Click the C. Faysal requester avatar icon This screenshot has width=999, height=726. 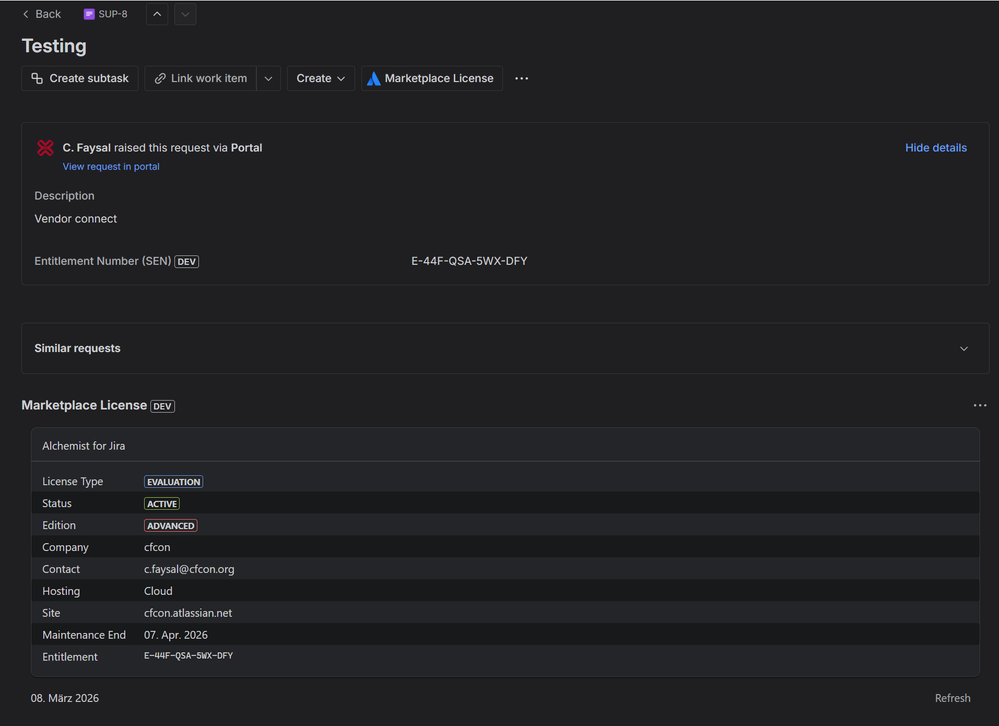point(45,148)
